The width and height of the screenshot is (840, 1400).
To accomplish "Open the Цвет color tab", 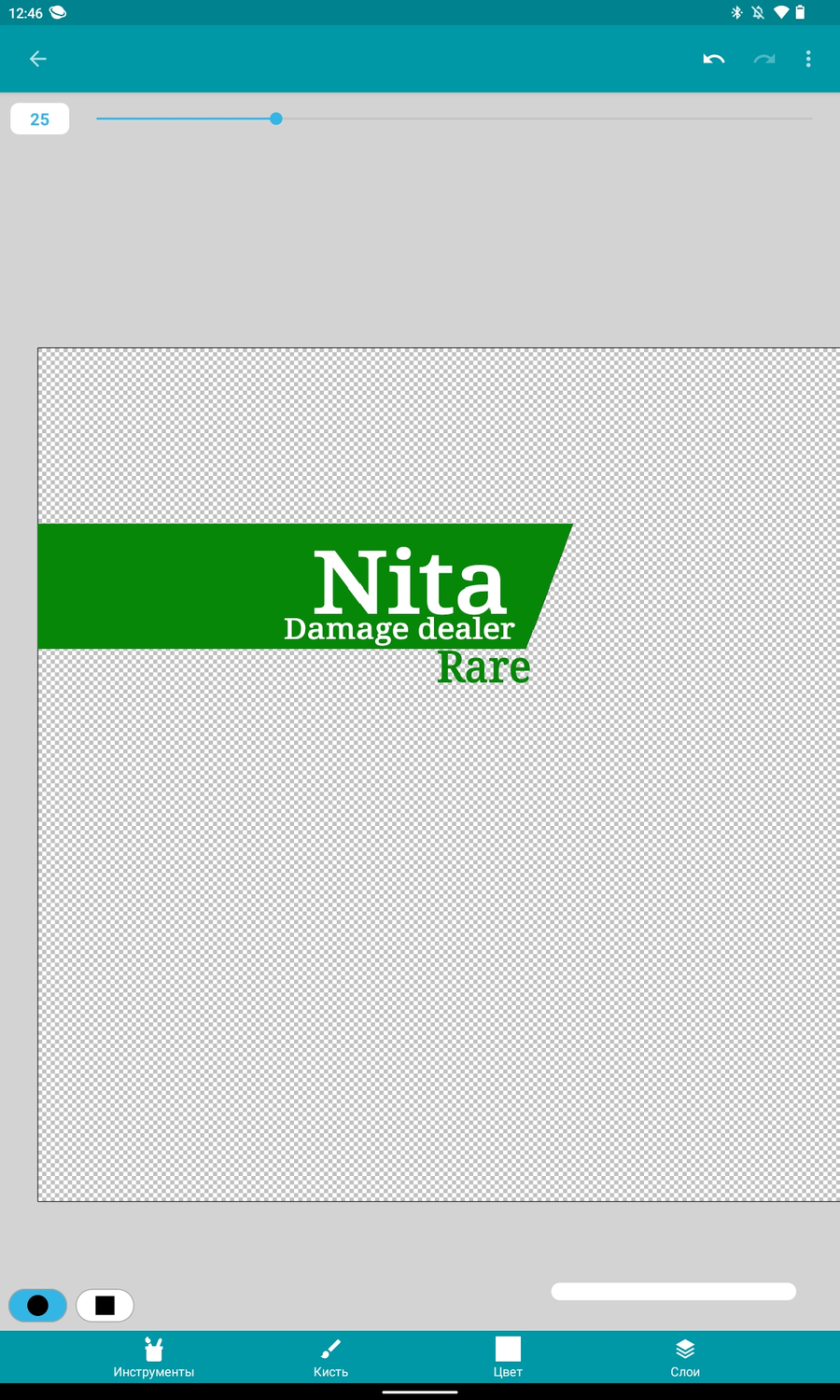I will pyautogui.click(x=508, y=1357).
